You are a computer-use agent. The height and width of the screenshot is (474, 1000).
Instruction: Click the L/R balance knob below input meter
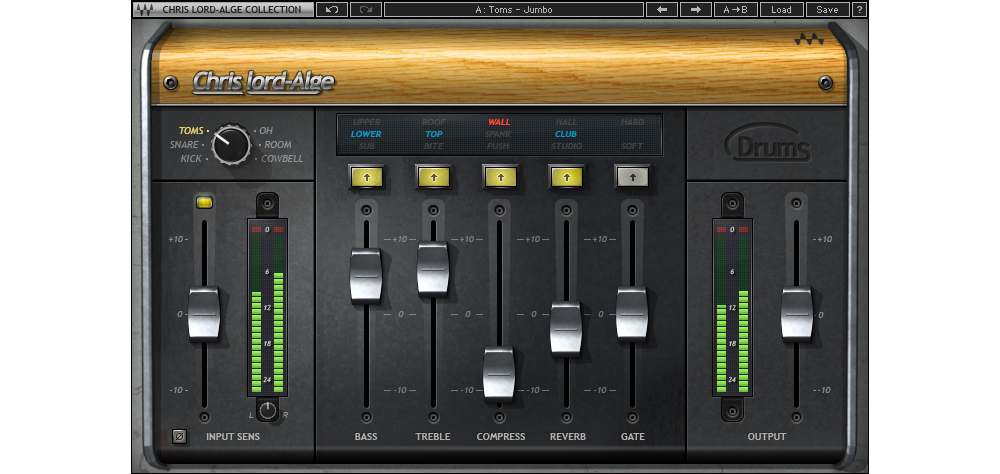(268, 411)
